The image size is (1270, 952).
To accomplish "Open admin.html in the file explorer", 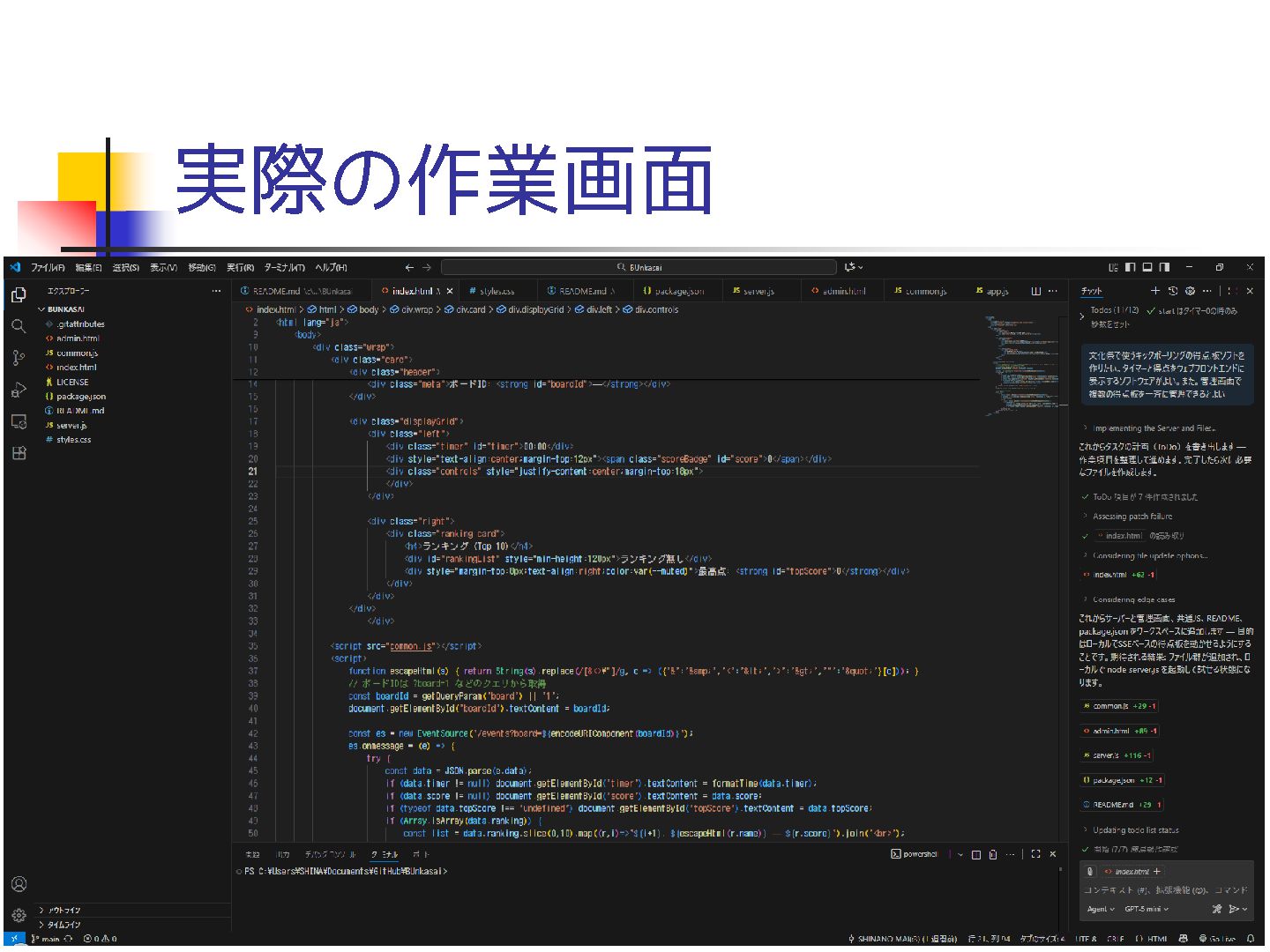I will [78, 338].
